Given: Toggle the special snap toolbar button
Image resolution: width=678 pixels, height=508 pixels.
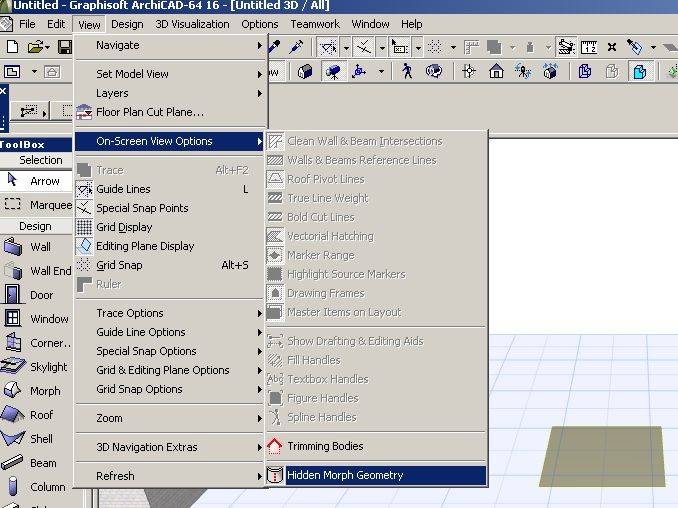Looking at the screenshot, I should 364,47.
